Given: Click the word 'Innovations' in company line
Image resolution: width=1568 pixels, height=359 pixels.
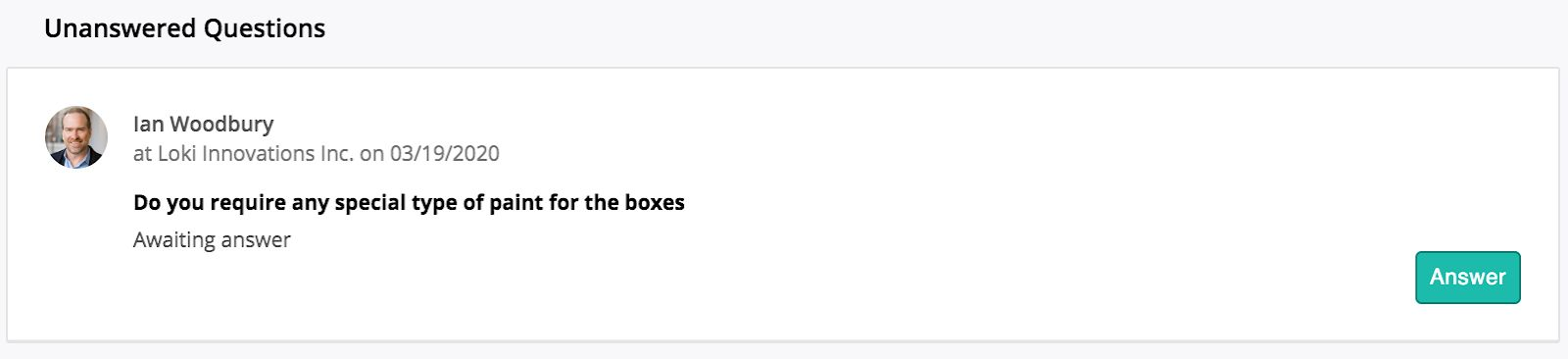Looking at the screenshot, I should click(x=258, y=154).
